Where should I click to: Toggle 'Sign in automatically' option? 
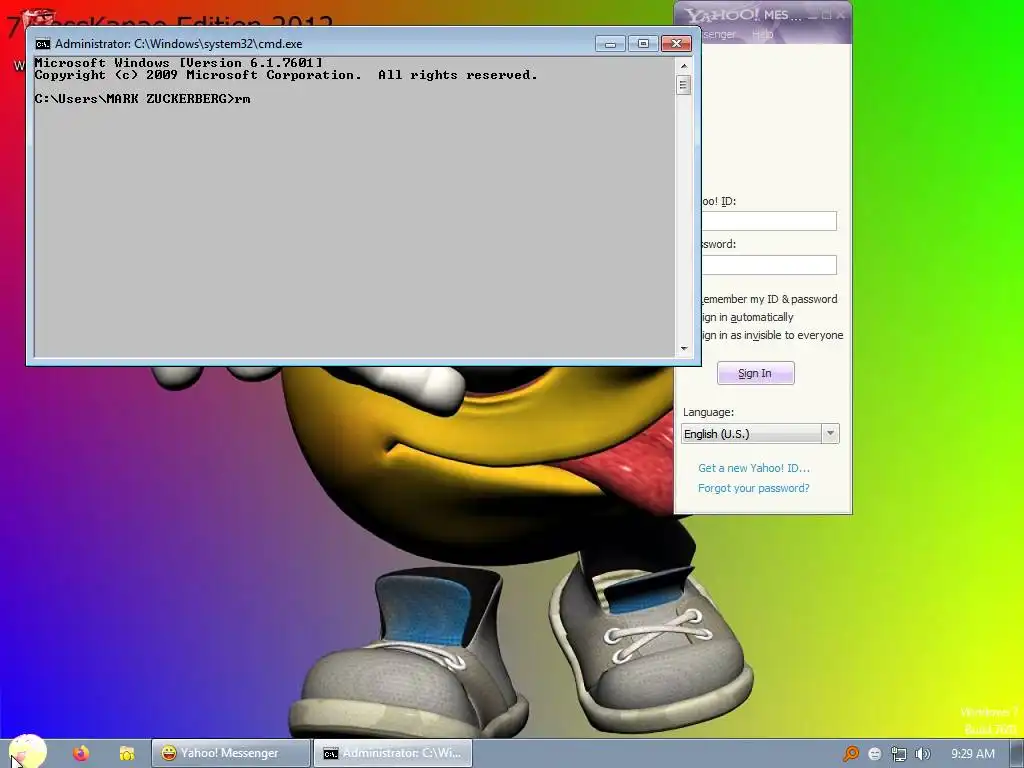click(x=746, y=317)
